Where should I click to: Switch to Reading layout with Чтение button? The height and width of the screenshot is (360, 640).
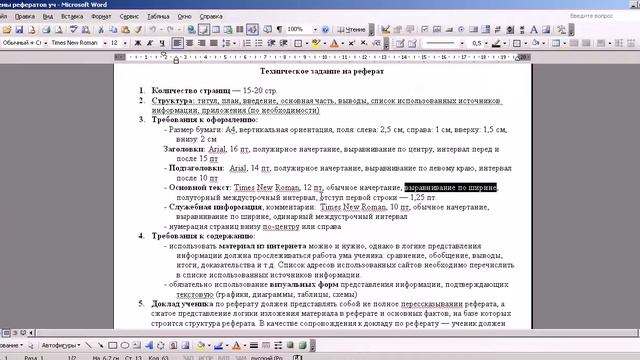coord(351,30)
